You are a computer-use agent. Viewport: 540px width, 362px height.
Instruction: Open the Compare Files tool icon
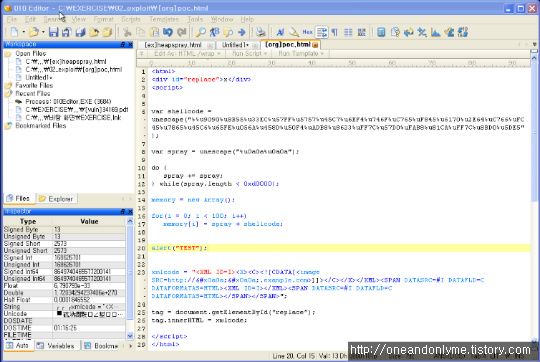tap(395, 32)
